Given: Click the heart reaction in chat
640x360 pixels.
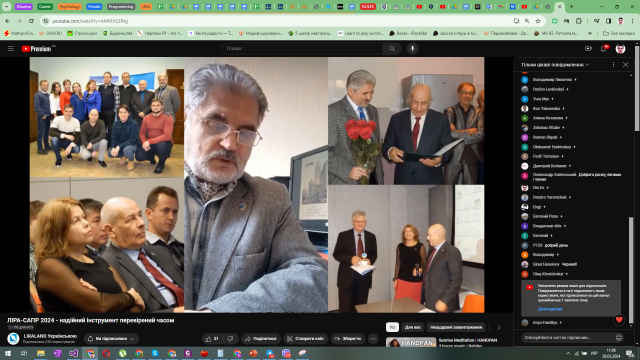Looking at the screenshot, I should (x=619, y=320).
